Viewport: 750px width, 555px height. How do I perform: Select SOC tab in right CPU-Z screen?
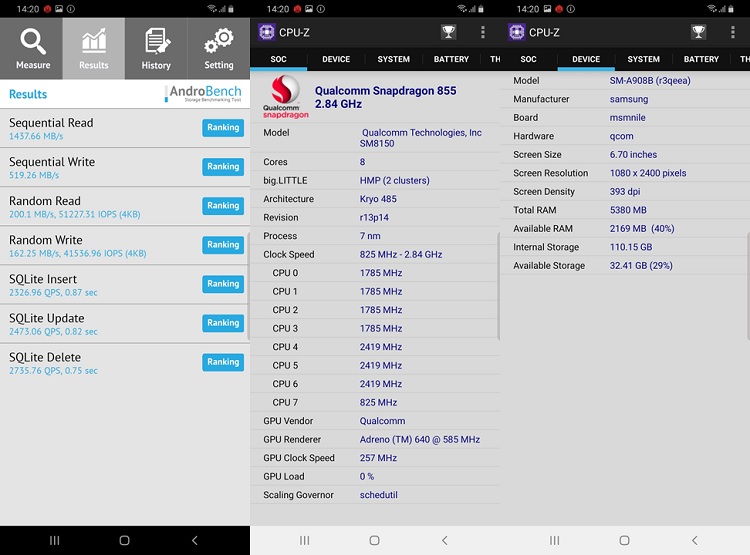pyautogui.click(x=528, y=59)
